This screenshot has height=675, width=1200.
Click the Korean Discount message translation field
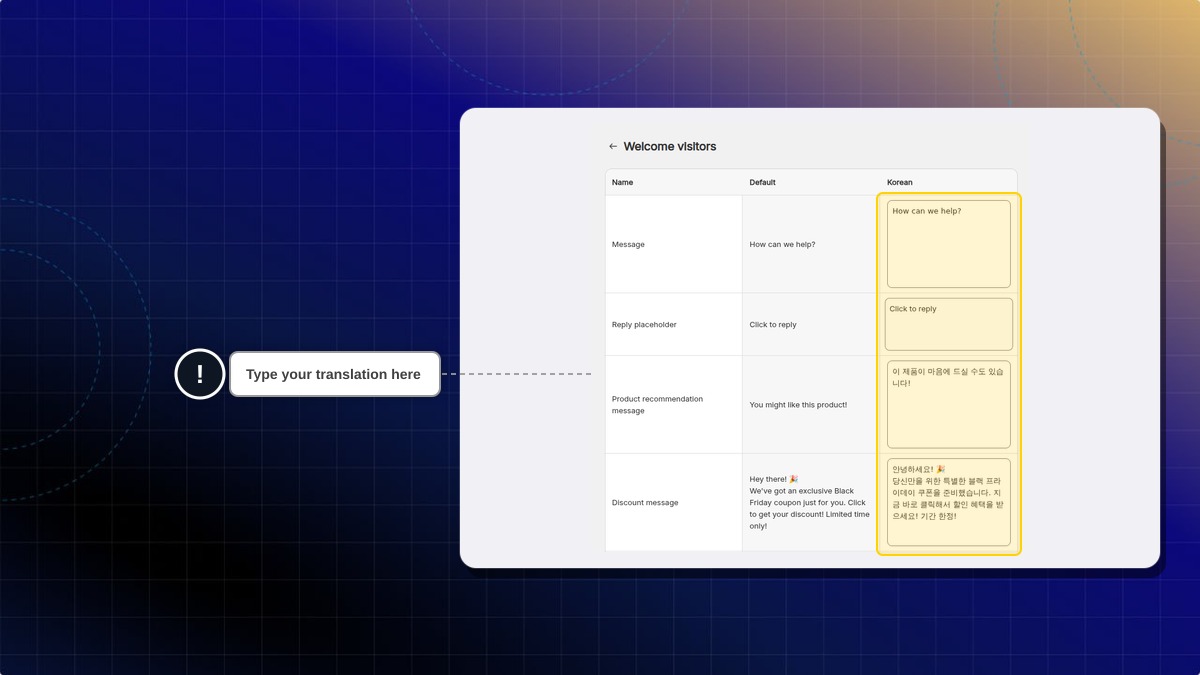[949, 502]
